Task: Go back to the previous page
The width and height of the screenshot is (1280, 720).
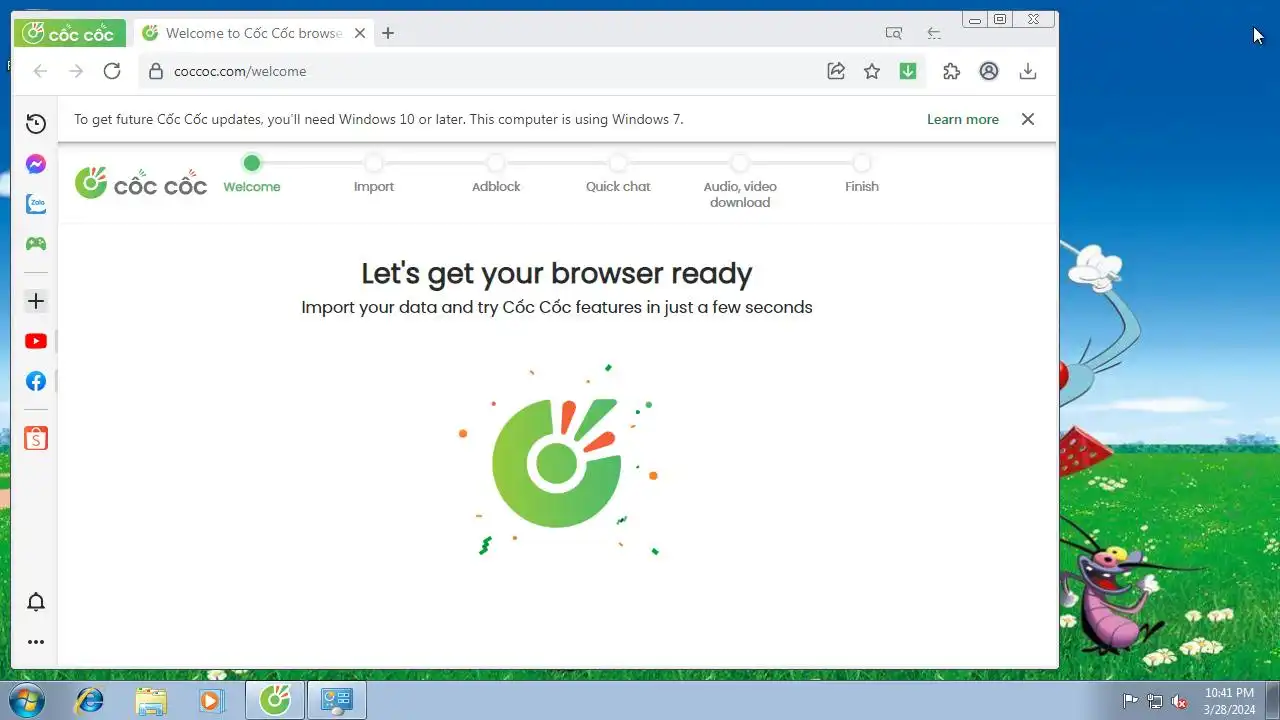Action: (x=40, y=71)
